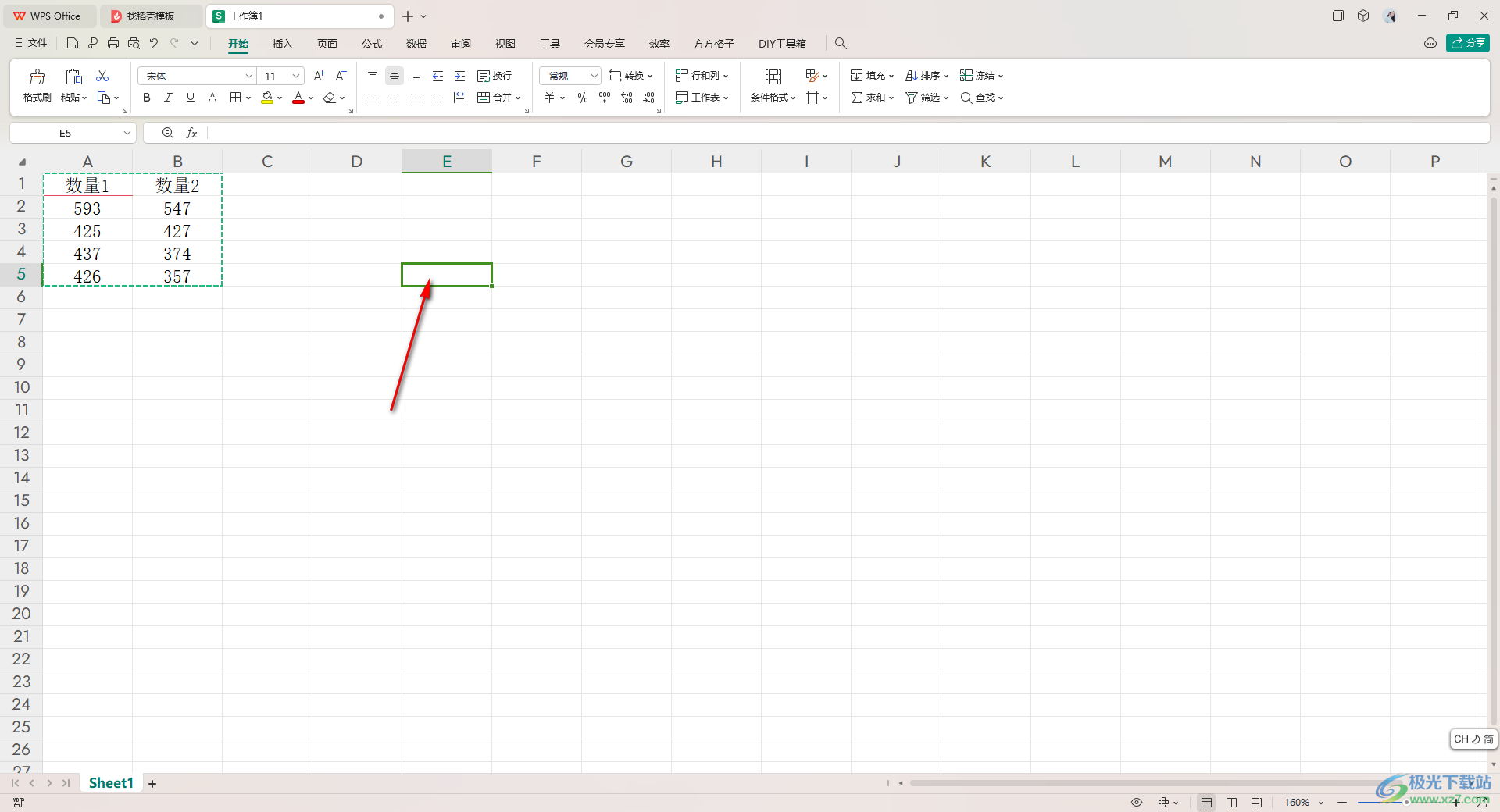Viewport: 1500px width, 812px height.
Task: Align text to bottom
Action: 416,76
